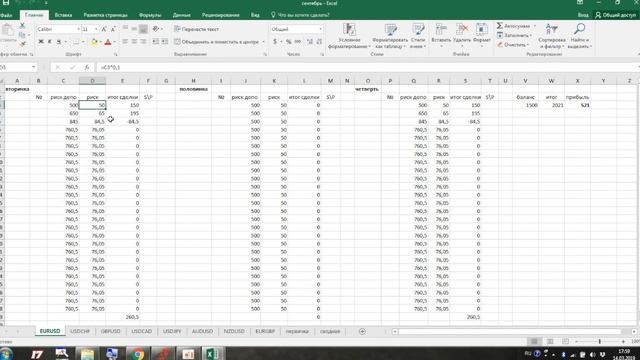
Task: Open the fill color dropdown arrow
Action: [x=100, y=42]
